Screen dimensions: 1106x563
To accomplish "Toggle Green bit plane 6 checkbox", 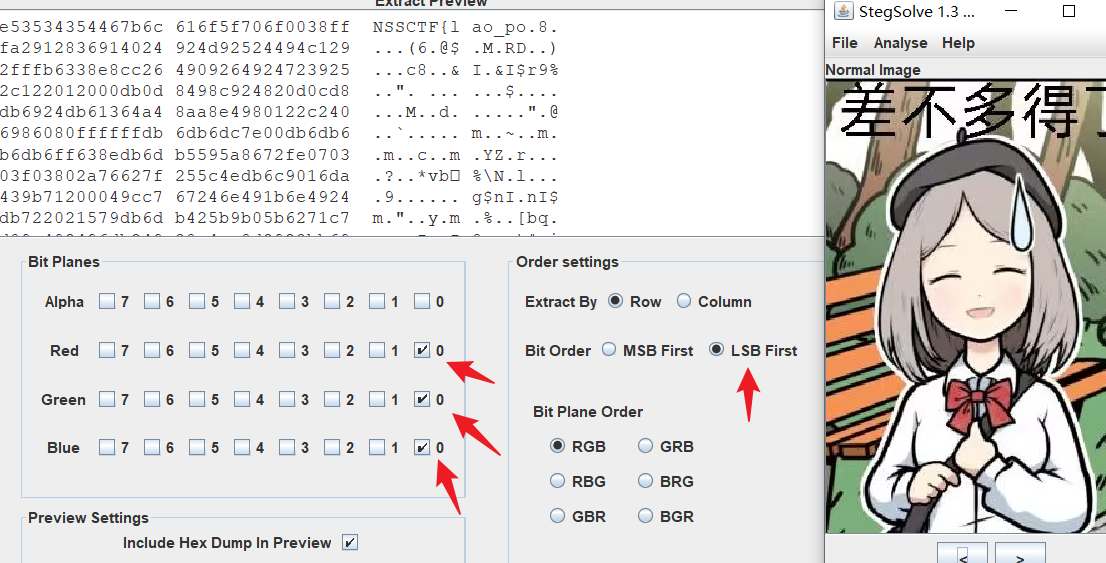I will click(x=152, y=399).
